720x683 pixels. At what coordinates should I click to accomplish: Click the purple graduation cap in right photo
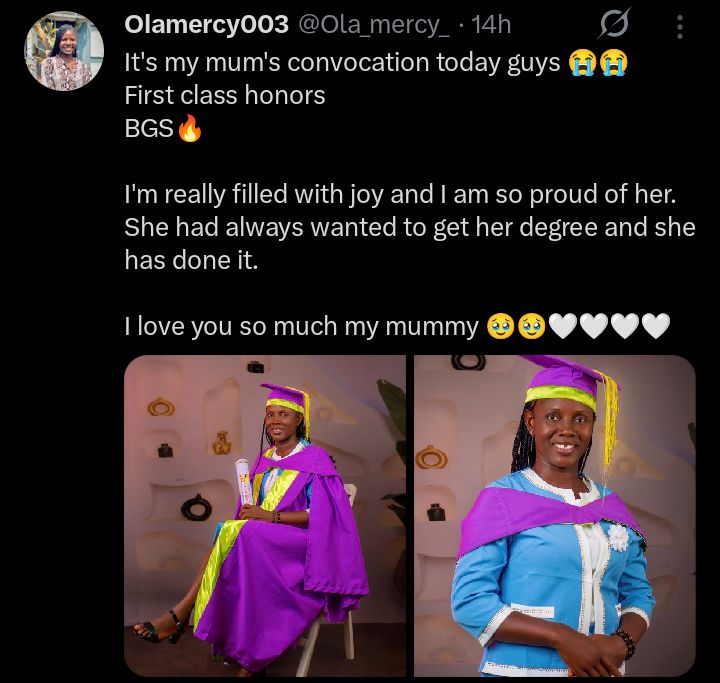[565, 380]
